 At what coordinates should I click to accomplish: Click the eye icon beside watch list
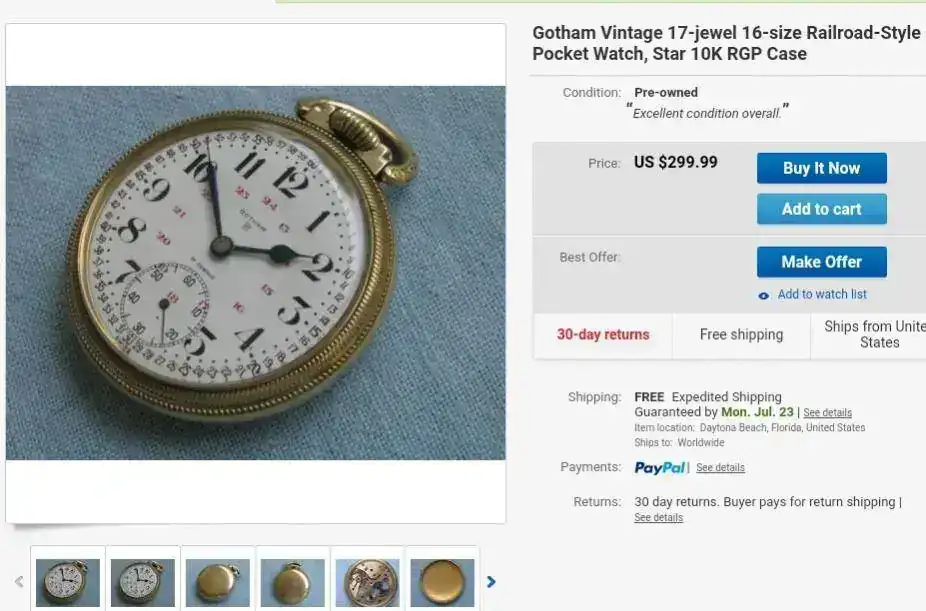pyautogui.click(x=764, y=295)
